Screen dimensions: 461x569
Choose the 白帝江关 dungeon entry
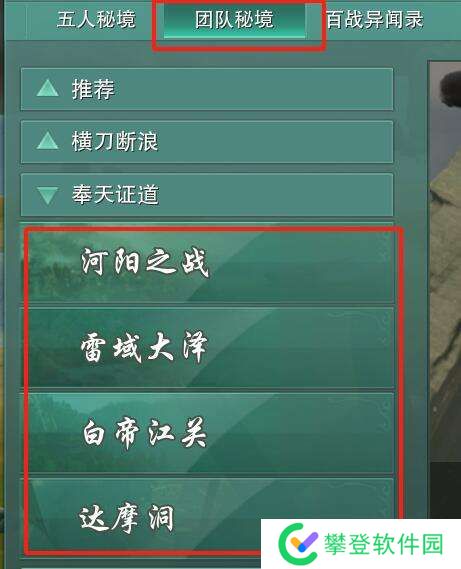pos(211,433)
